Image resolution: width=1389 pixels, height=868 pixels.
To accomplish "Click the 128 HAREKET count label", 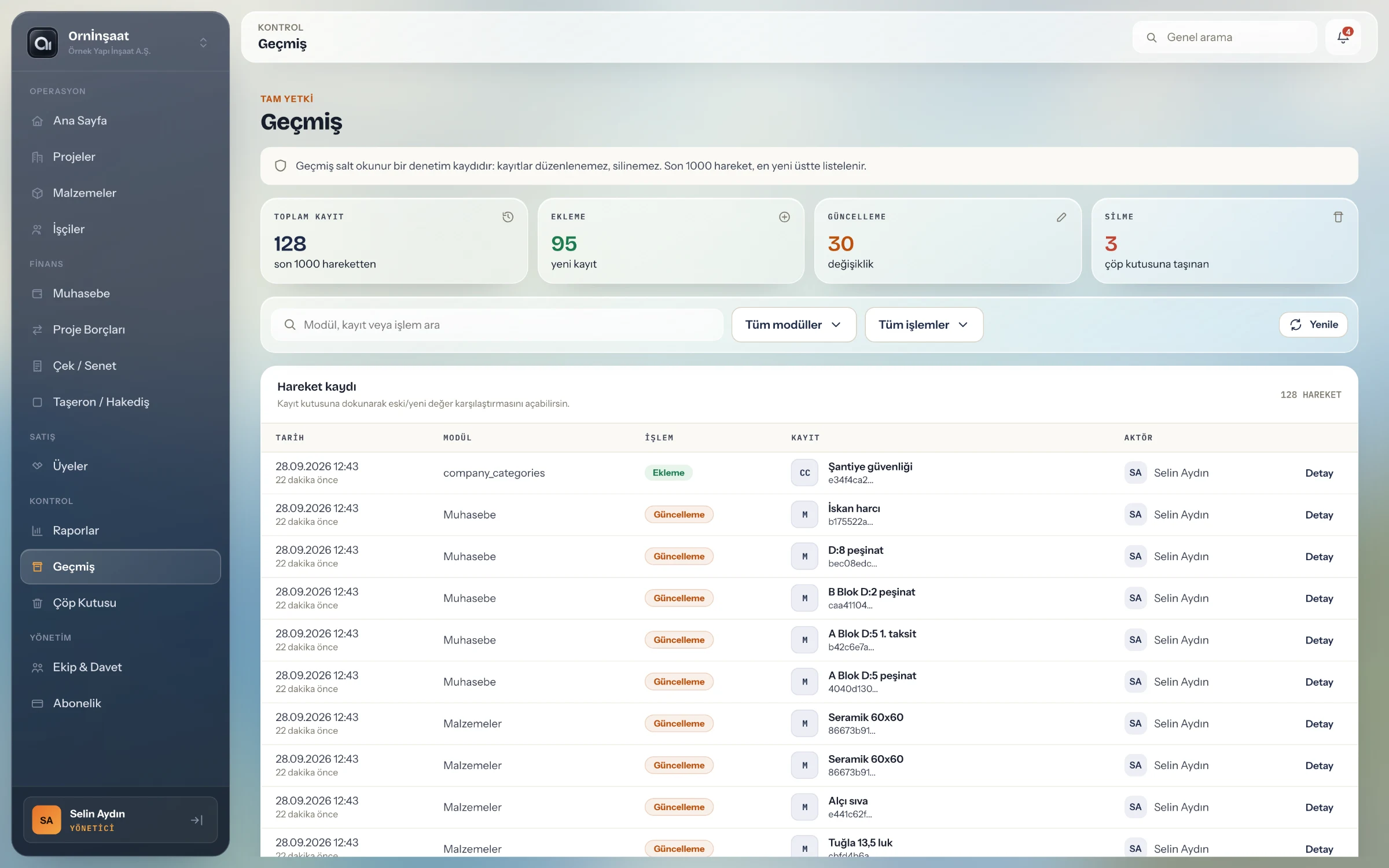I will (x=1310, y=395).
